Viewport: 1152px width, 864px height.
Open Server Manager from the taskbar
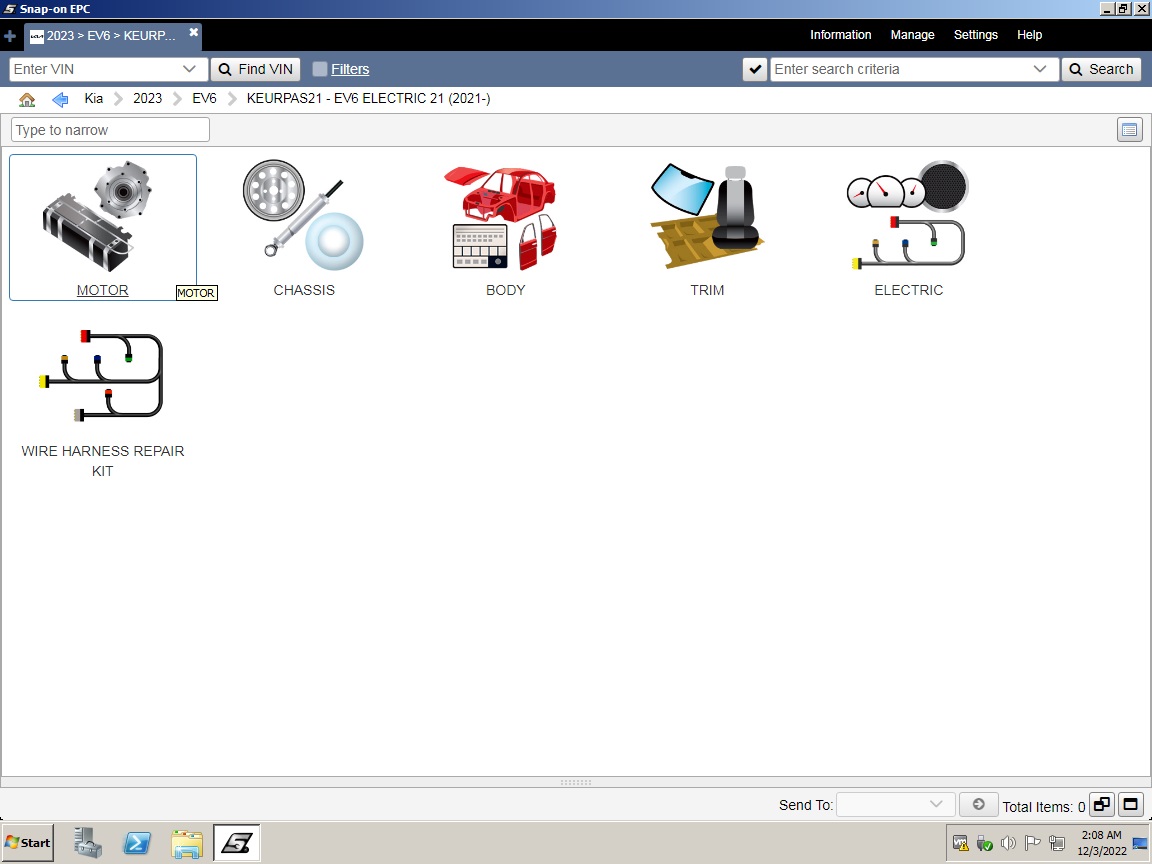tap(88, 843)
